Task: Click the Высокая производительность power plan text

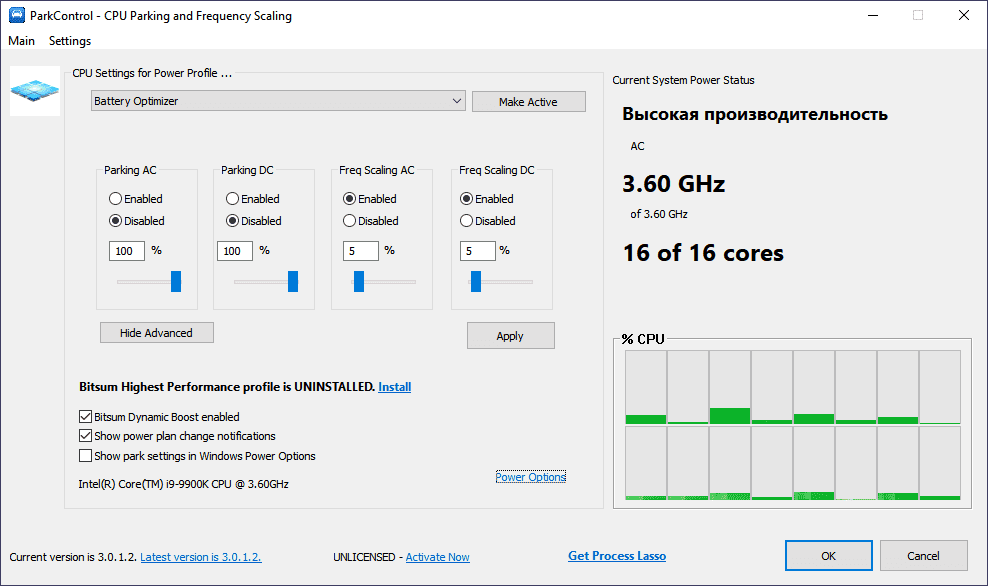Action: tap(755, 114)
